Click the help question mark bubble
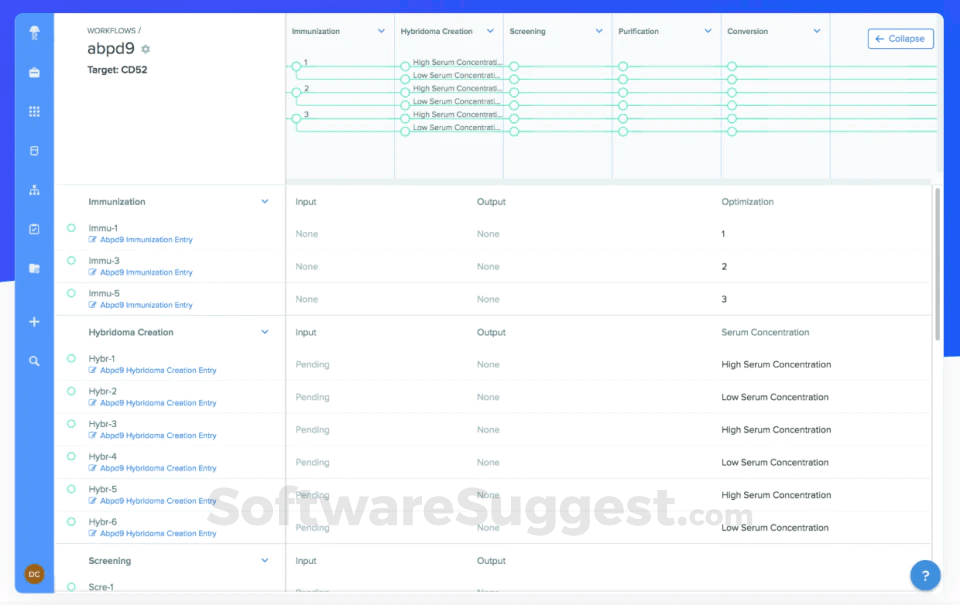Screen dimensions: 960x605 924,575
